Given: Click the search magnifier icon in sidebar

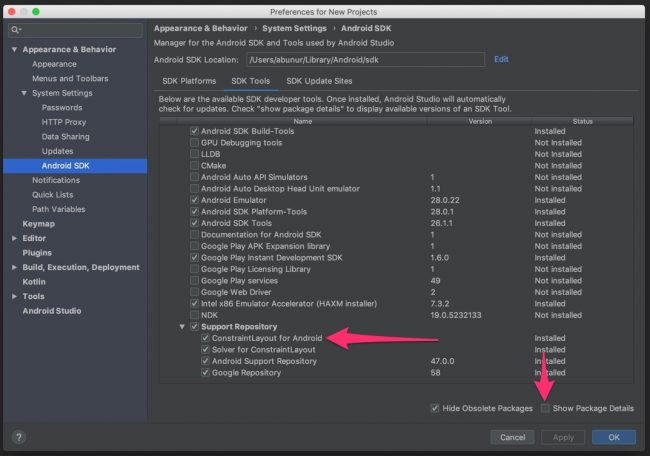Looking at the screenshot, I should 16,30.
